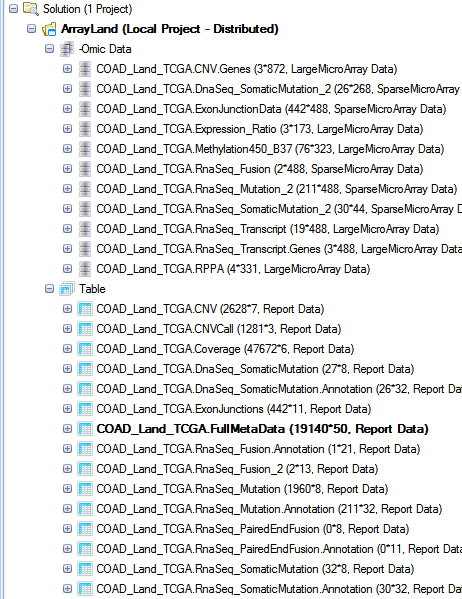Collapse the -Omic Data folder
The image size is (462, 599).
click(49, 49)
